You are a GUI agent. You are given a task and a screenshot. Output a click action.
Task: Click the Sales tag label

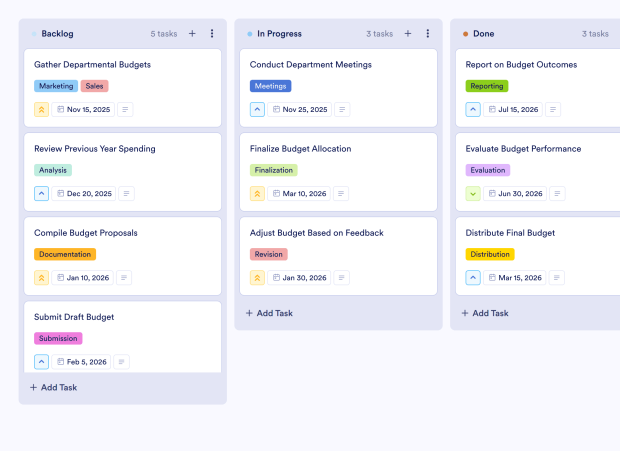[95, 86]
